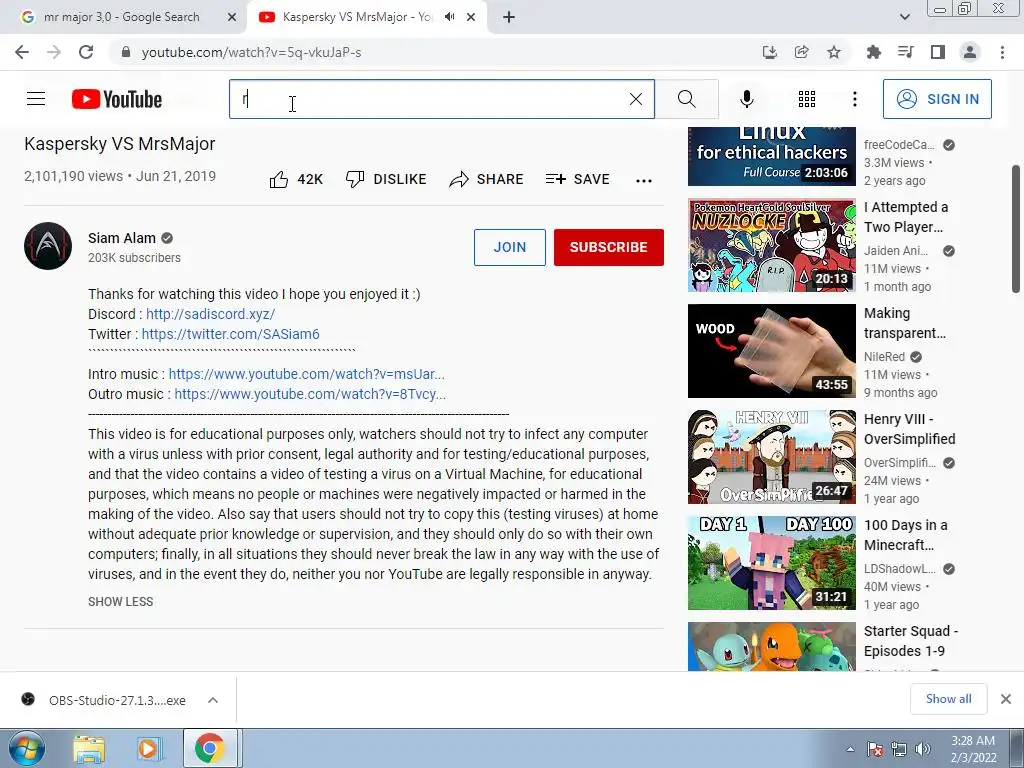
Task: Click the JOIN channel button
Action: pyautogui.click(x=510, y=248)
